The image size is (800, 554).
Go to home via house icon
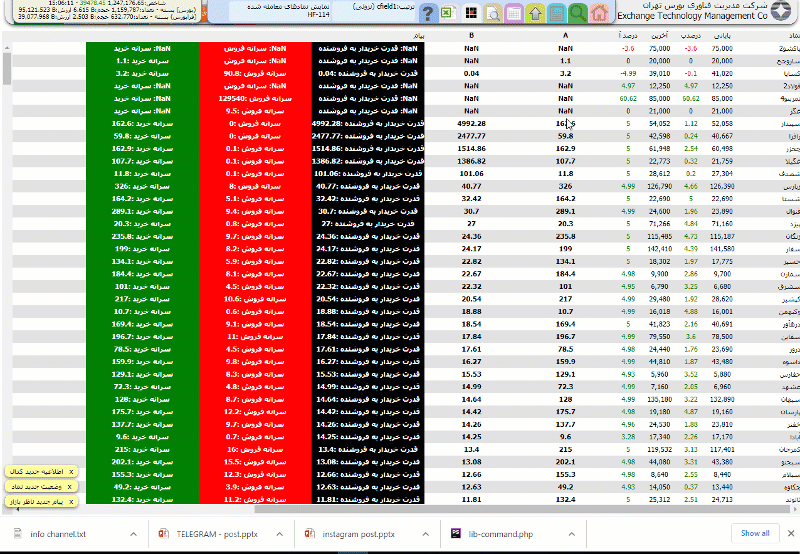(x=599, y=13)
